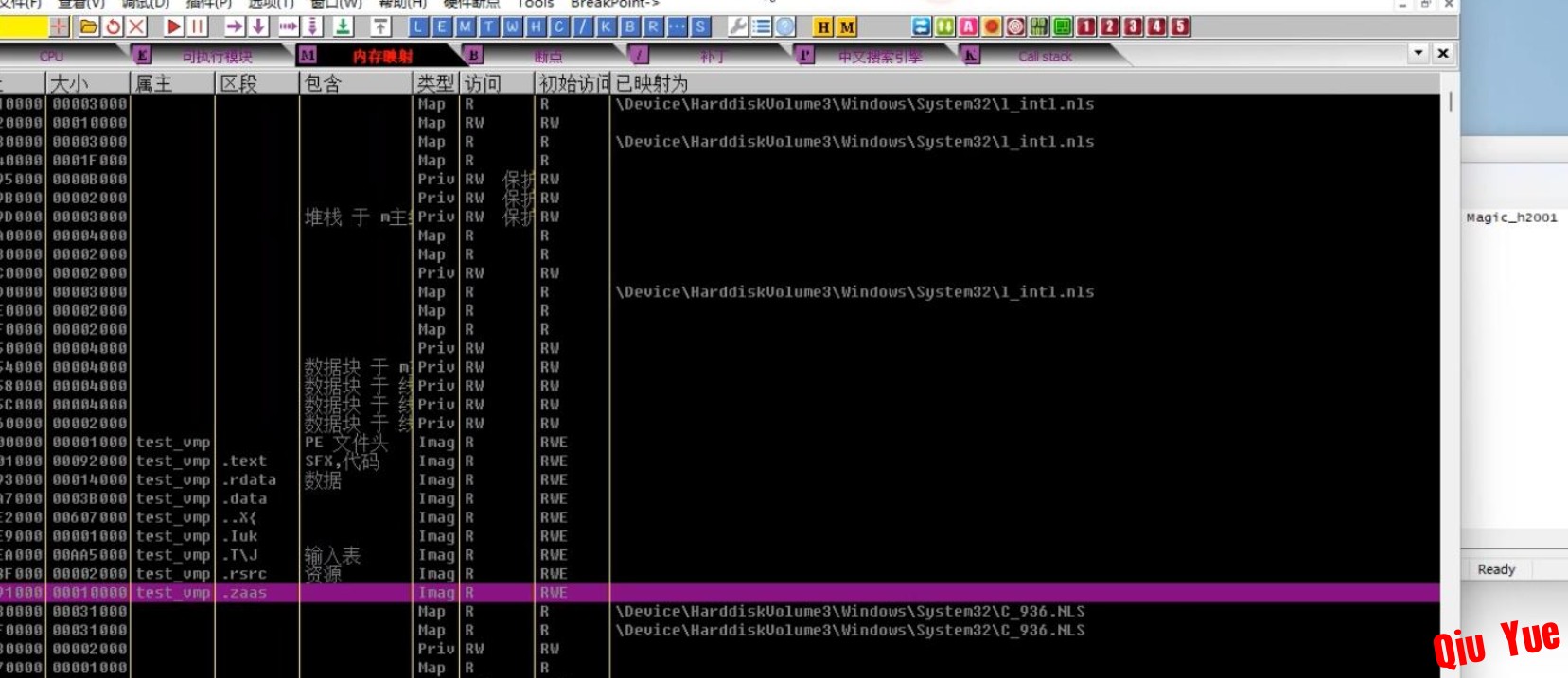Show Memory map via blue M button
1568x678 pixels.
pyautogui.click(x=465, y=26)
